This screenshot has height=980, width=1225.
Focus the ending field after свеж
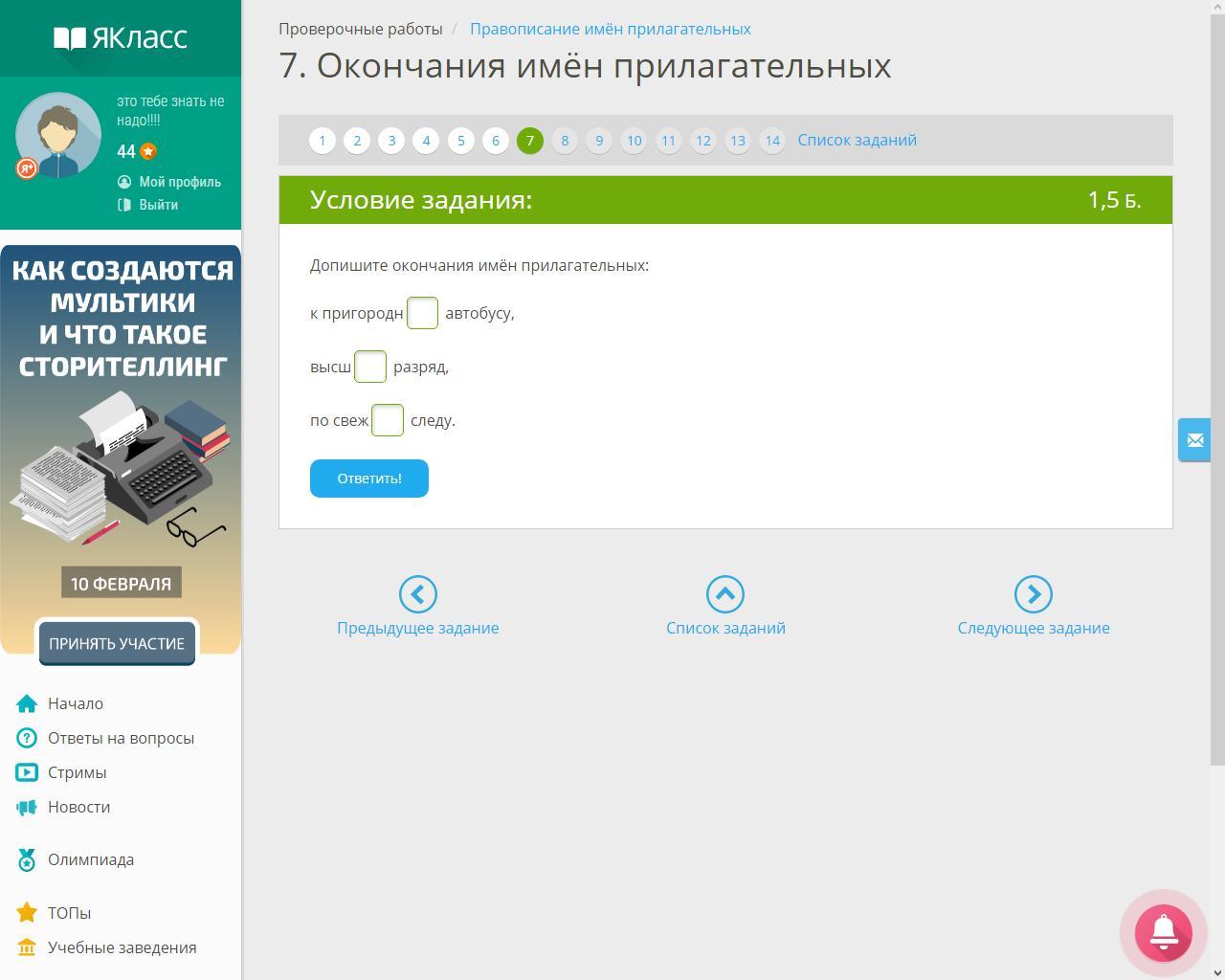tap(388, 420)
